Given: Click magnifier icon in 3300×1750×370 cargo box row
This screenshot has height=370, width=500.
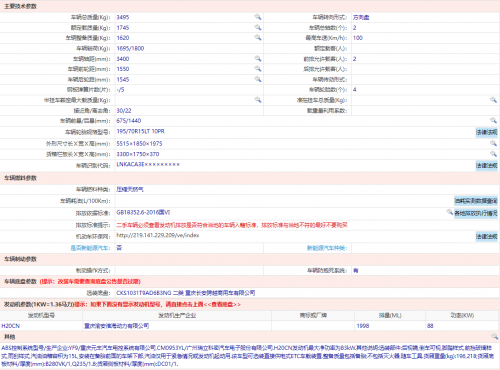Looking at the screenshot, I should click(493, 154).
